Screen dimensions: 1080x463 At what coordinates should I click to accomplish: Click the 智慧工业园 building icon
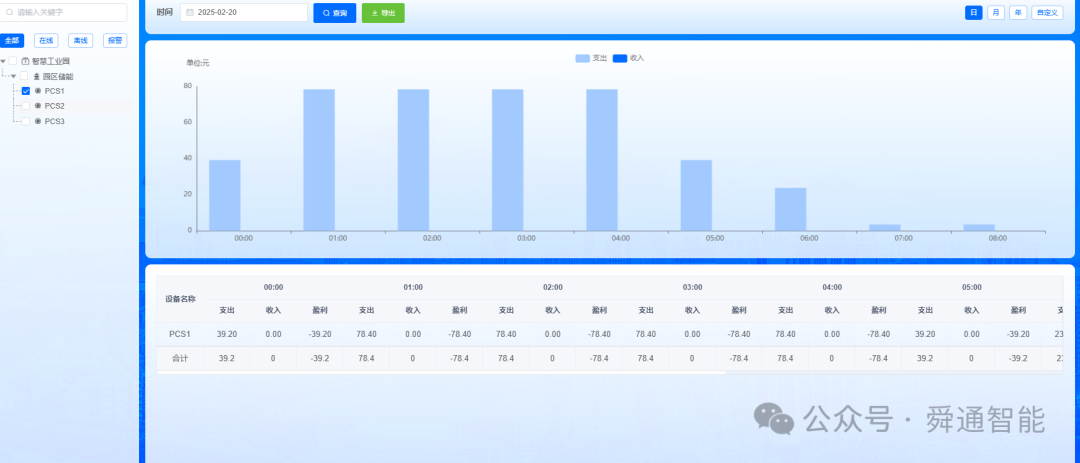click(25, 61)
